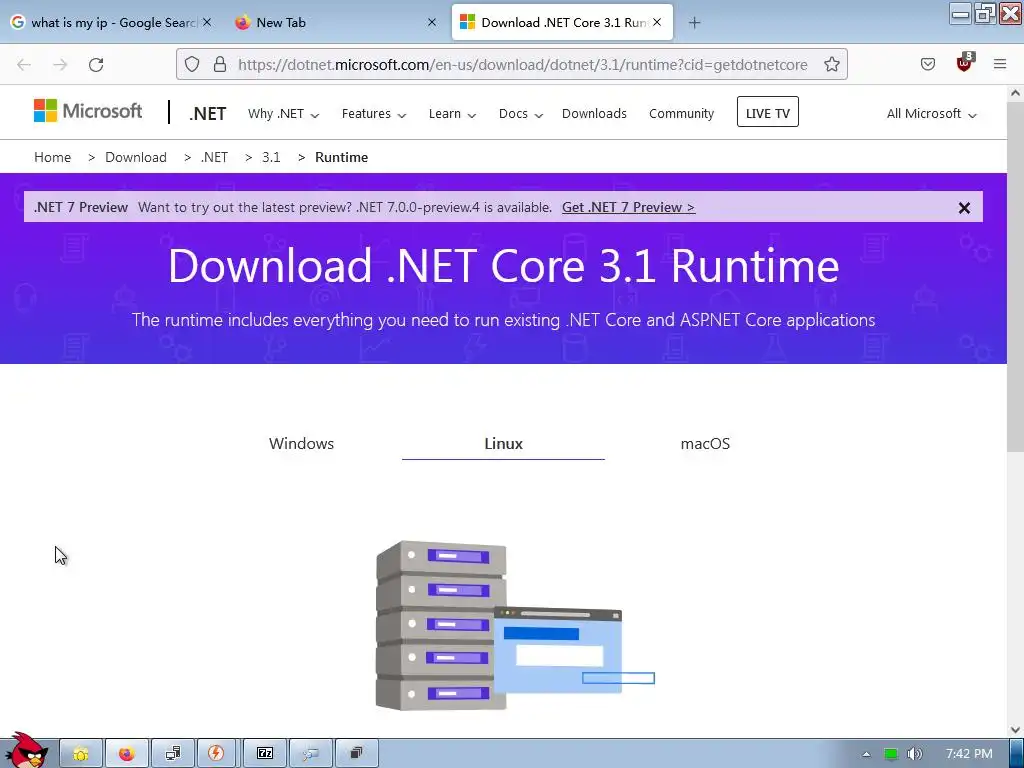Click the back navigation arrow

pyautogui.click(x=24, y=65)
